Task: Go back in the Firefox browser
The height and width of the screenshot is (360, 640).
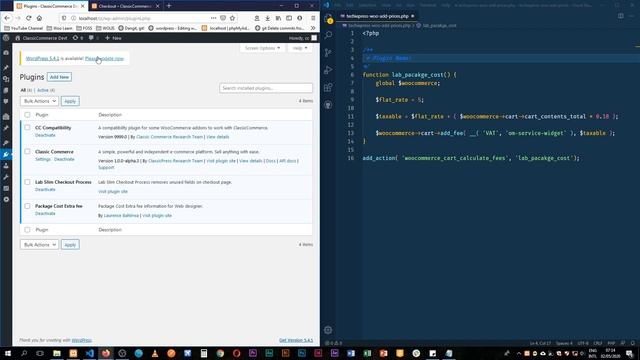Action: [7, 18]
